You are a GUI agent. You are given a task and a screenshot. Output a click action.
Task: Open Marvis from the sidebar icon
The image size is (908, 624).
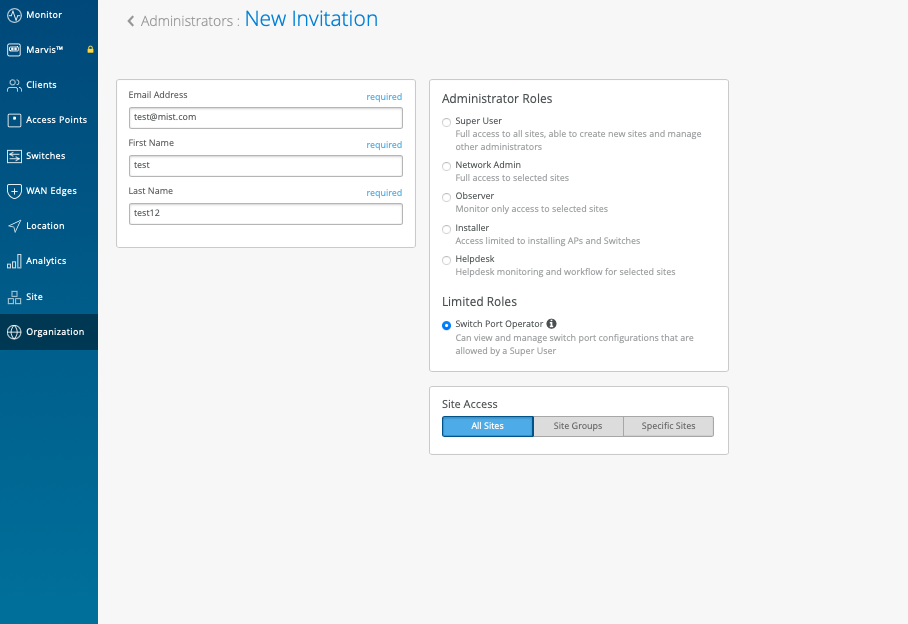[14, 49]
